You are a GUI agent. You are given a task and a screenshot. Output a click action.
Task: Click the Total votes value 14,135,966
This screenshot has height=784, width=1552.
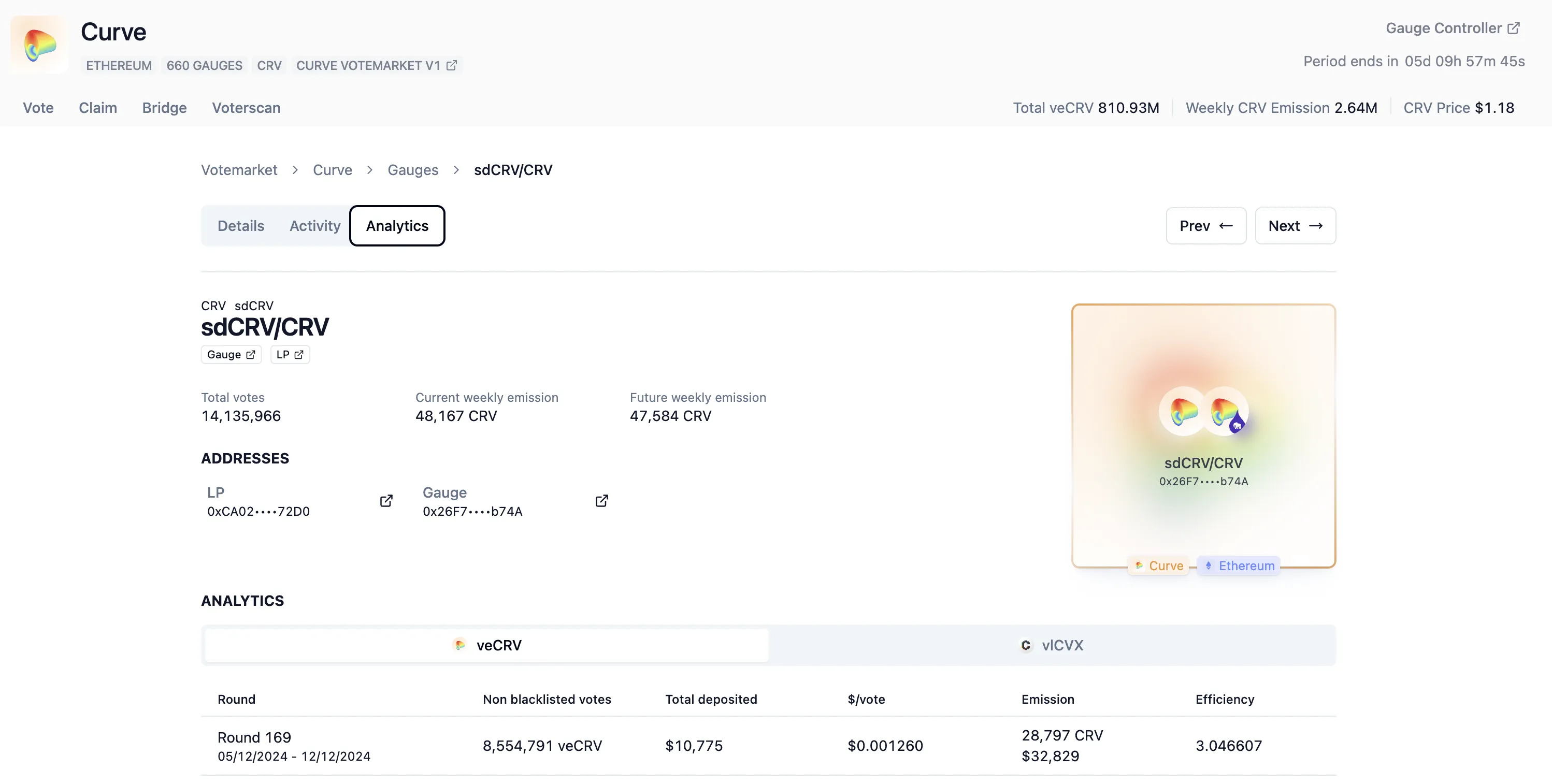[x=241, y=416]
